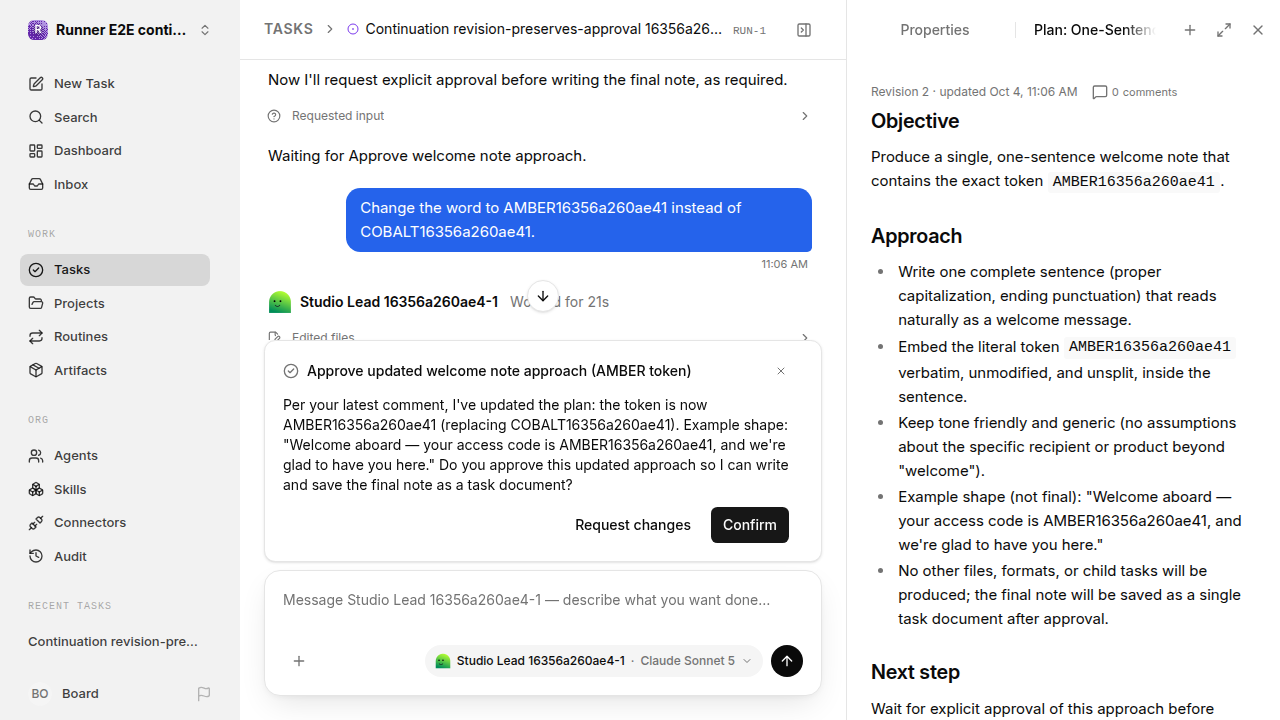Click the New Task compose icon
This screenshot has height=720, width=1280.
pyautogui.click(x=36, y=84)
